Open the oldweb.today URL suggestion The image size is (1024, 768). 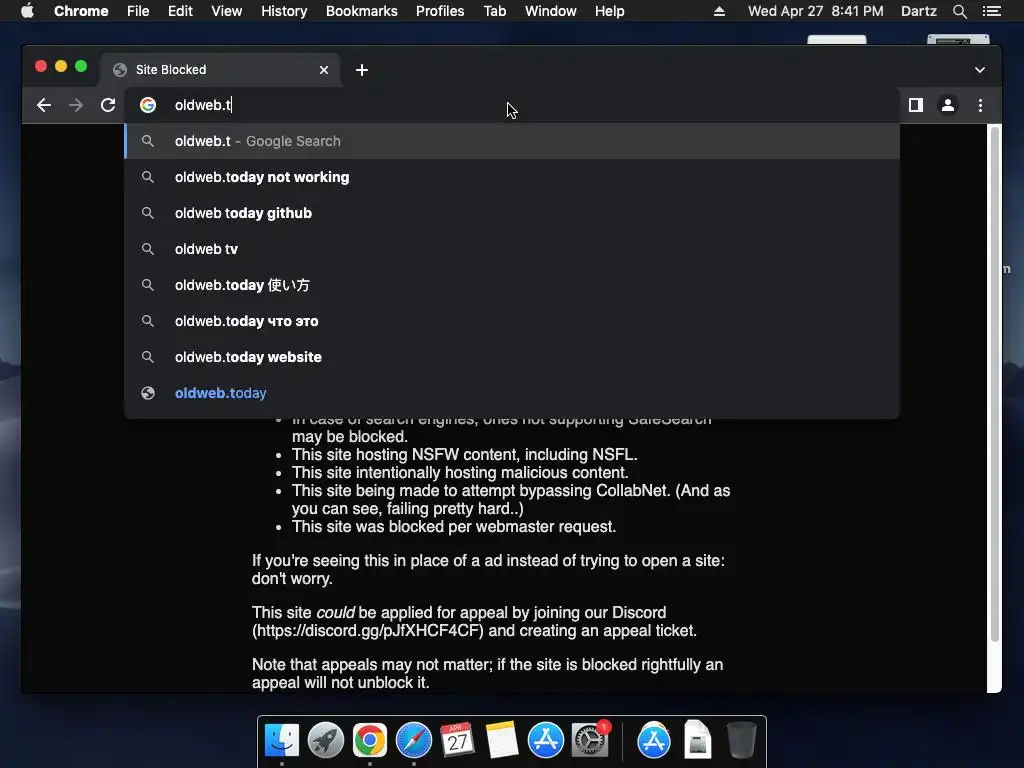(x=512, y=392)
